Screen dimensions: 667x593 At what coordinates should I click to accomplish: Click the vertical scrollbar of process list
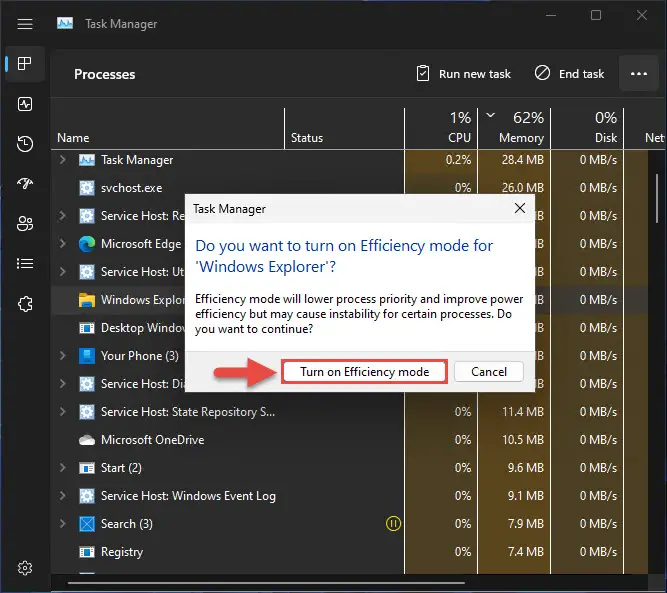click(657, 198)
